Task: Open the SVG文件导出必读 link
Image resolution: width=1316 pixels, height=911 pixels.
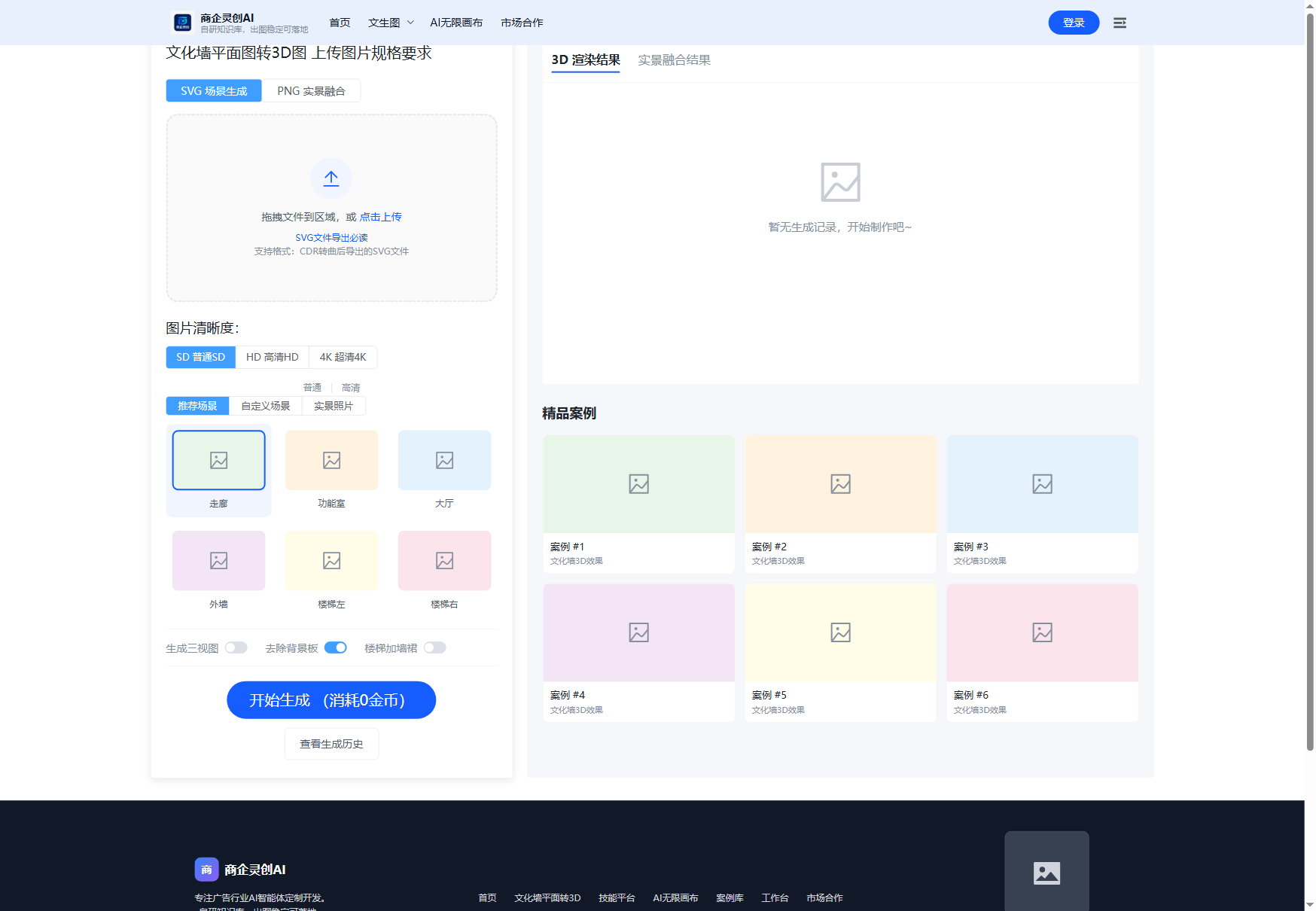Action: click(x=331, y=237)
